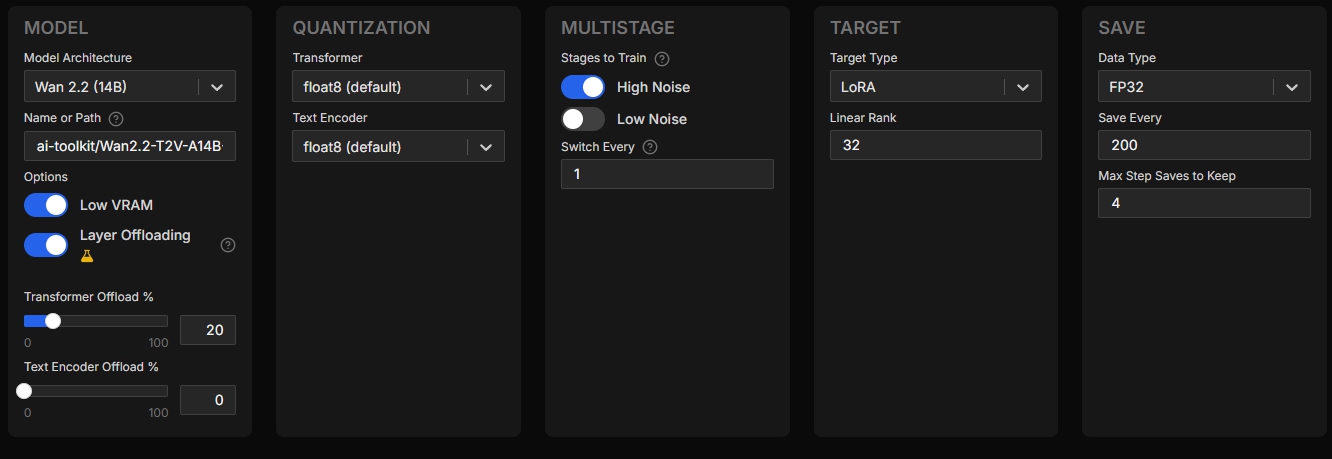Click the "Linear Rank" label
Screen dimensions: 1332x459
(x=863, y=118)
